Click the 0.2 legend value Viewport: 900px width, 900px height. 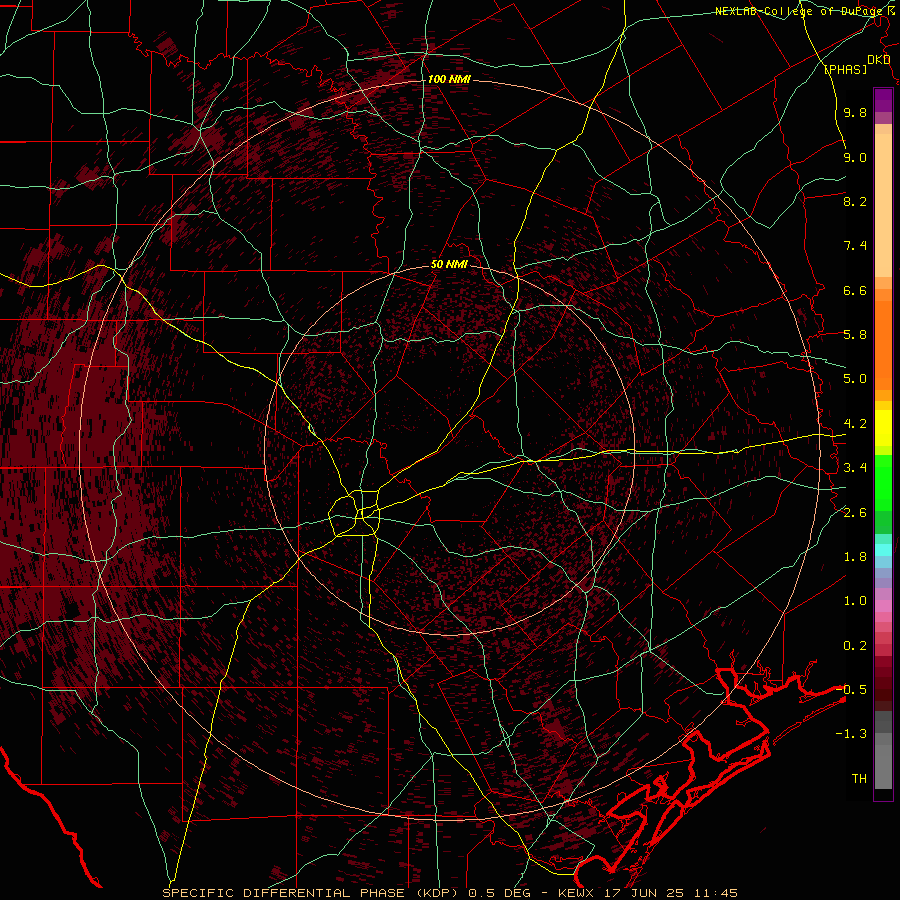[x=855, y=646]
